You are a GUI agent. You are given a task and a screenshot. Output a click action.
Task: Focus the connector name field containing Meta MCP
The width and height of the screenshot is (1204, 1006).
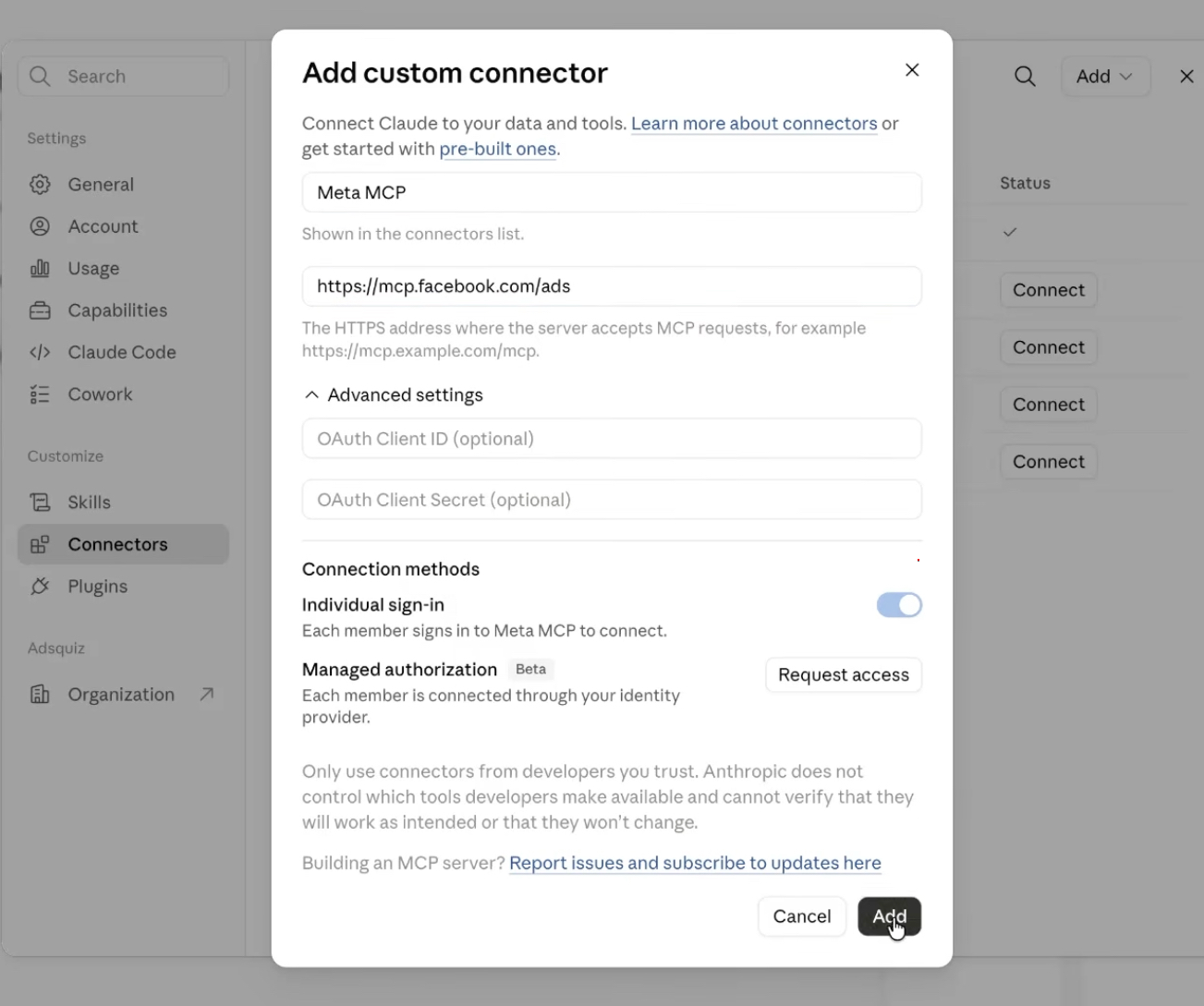612,192
